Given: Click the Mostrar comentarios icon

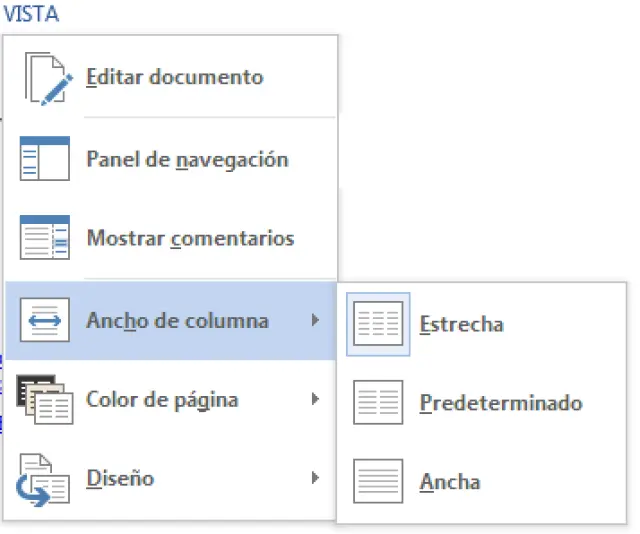Looking at the screenshot, I should point(45,238).
